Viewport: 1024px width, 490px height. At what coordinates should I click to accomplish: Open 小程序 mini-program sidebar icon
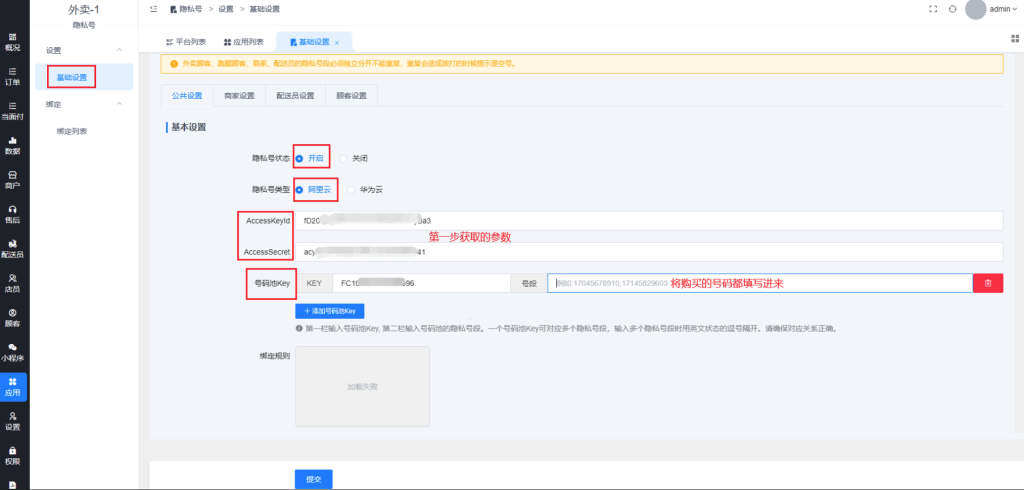(13, 351)
